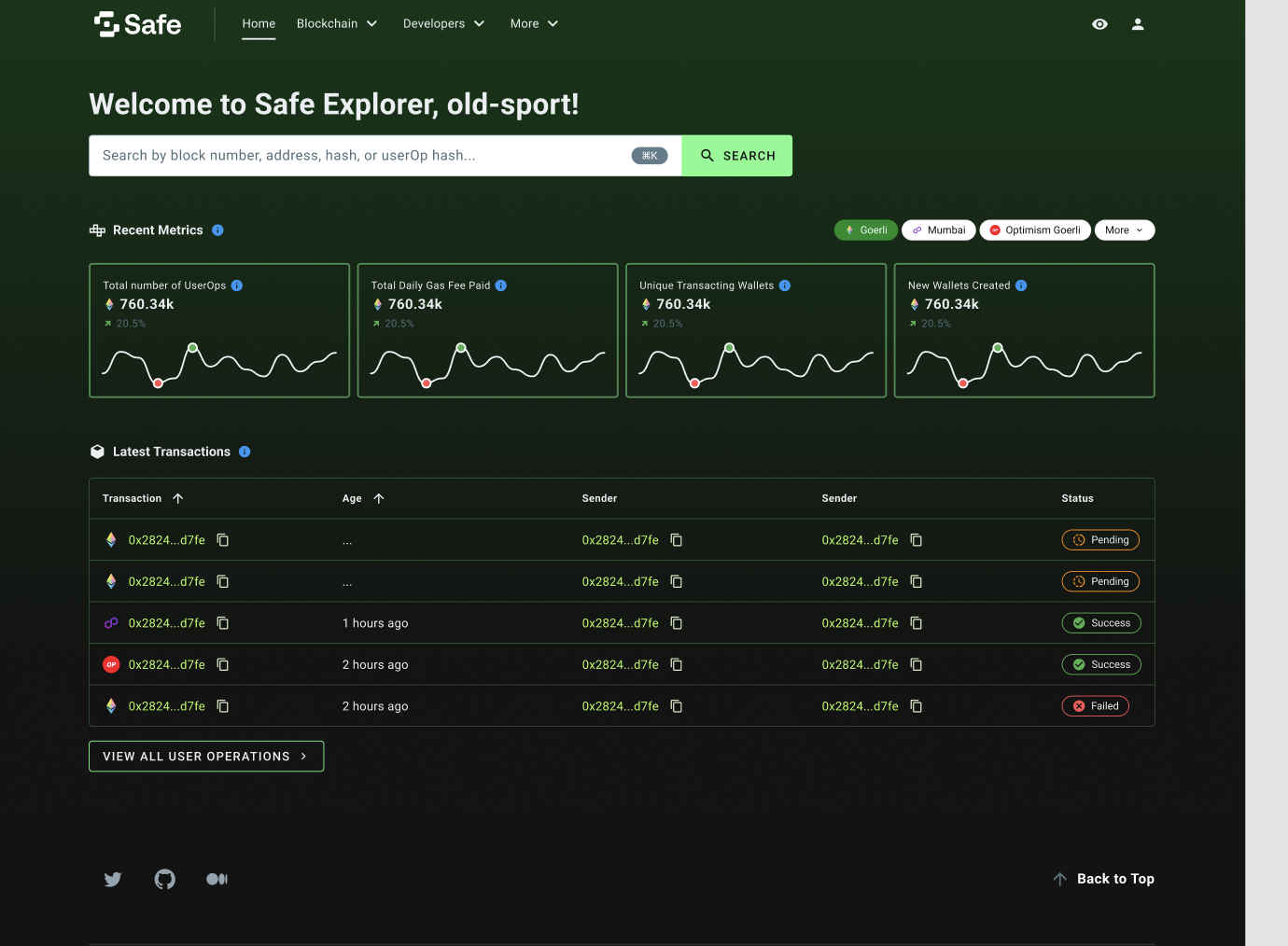Click the Latest Transactions info icon

coord(245,452)
